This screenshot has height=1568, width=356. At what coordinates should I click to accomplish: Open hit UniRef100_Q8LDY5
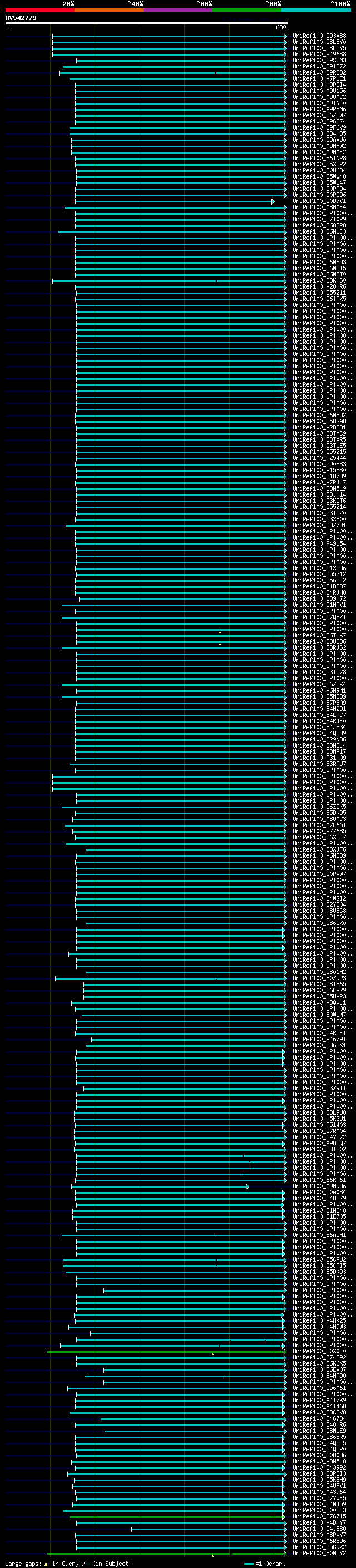(x=319, y=48)
